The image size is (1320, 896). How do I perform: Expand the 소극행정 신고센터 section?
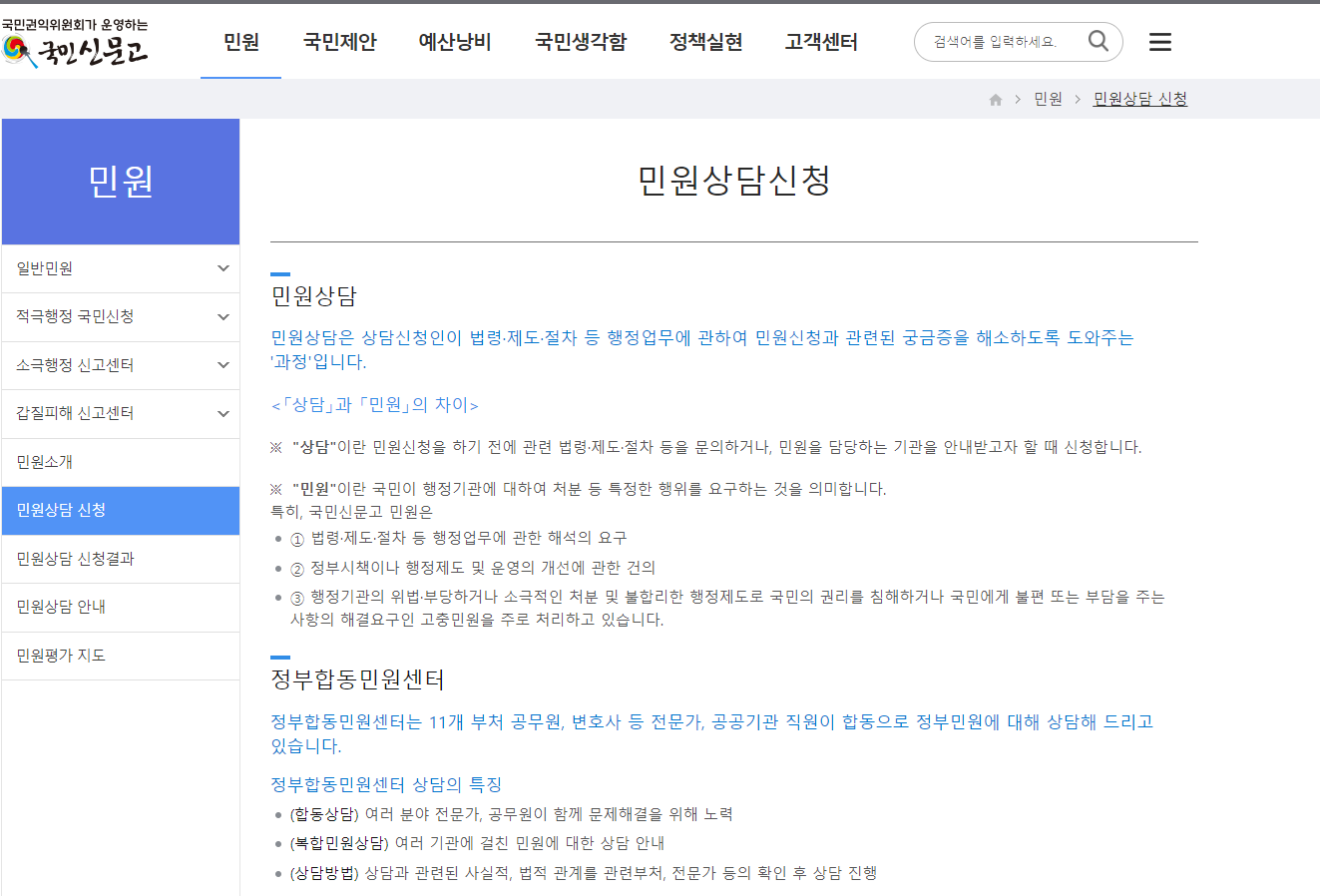[x=120, y=365]
